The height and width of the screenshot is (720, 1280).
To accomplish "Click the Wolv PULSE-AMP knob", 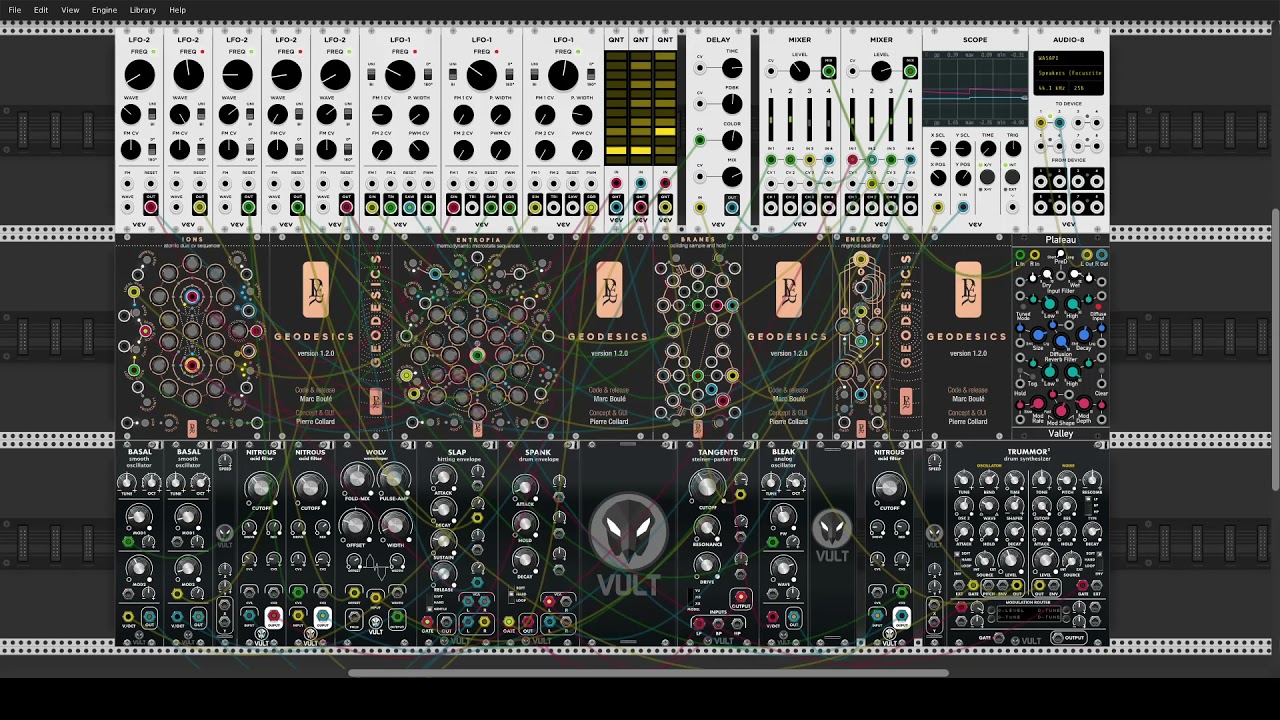I will [394, 478].
